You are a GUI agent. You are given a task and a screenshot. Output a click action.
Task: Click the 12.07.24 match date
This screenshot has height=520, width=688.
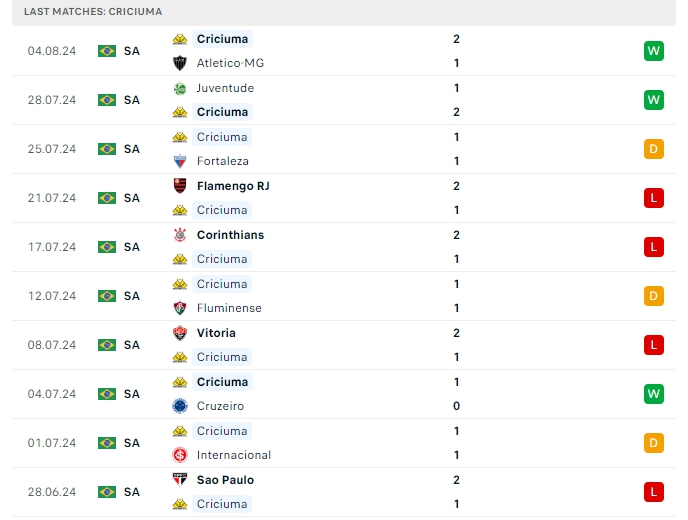coord(52,296)
